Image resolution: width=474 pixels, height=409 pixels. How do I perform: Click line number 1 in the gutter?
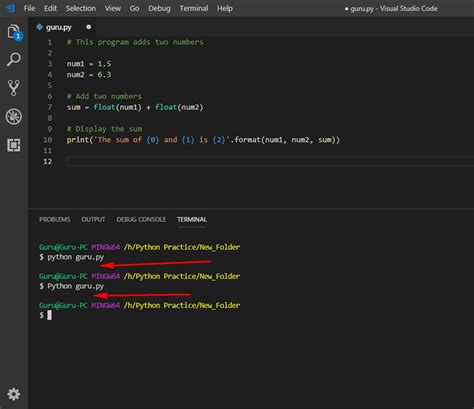(x=50, y=42)
